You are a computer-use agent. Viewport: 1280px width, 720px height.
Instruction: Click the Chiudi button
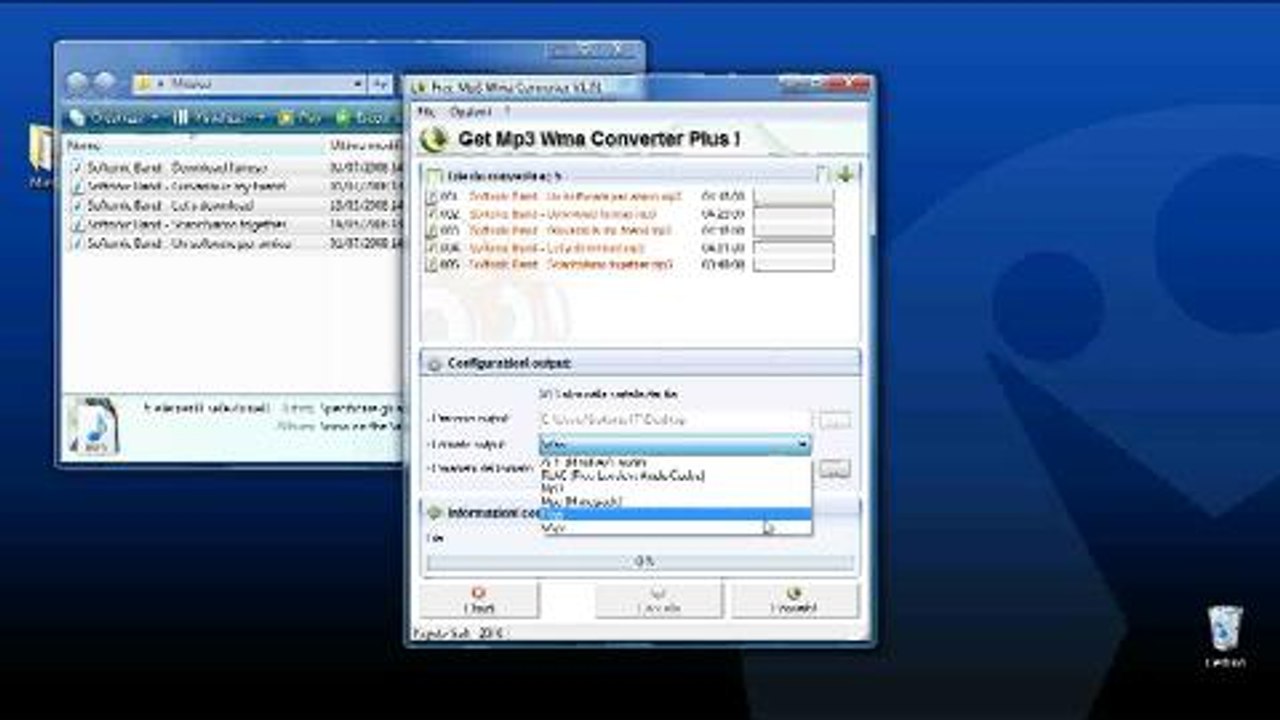479,600
